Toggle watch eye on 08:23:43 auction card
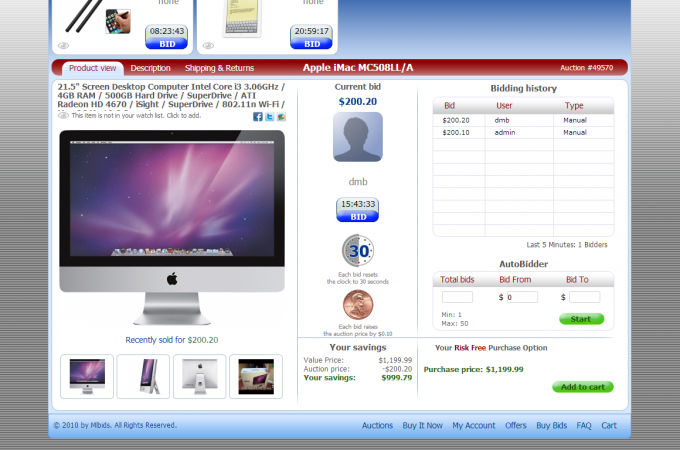The height and width of the screenshot is (450, 680). 63,46
